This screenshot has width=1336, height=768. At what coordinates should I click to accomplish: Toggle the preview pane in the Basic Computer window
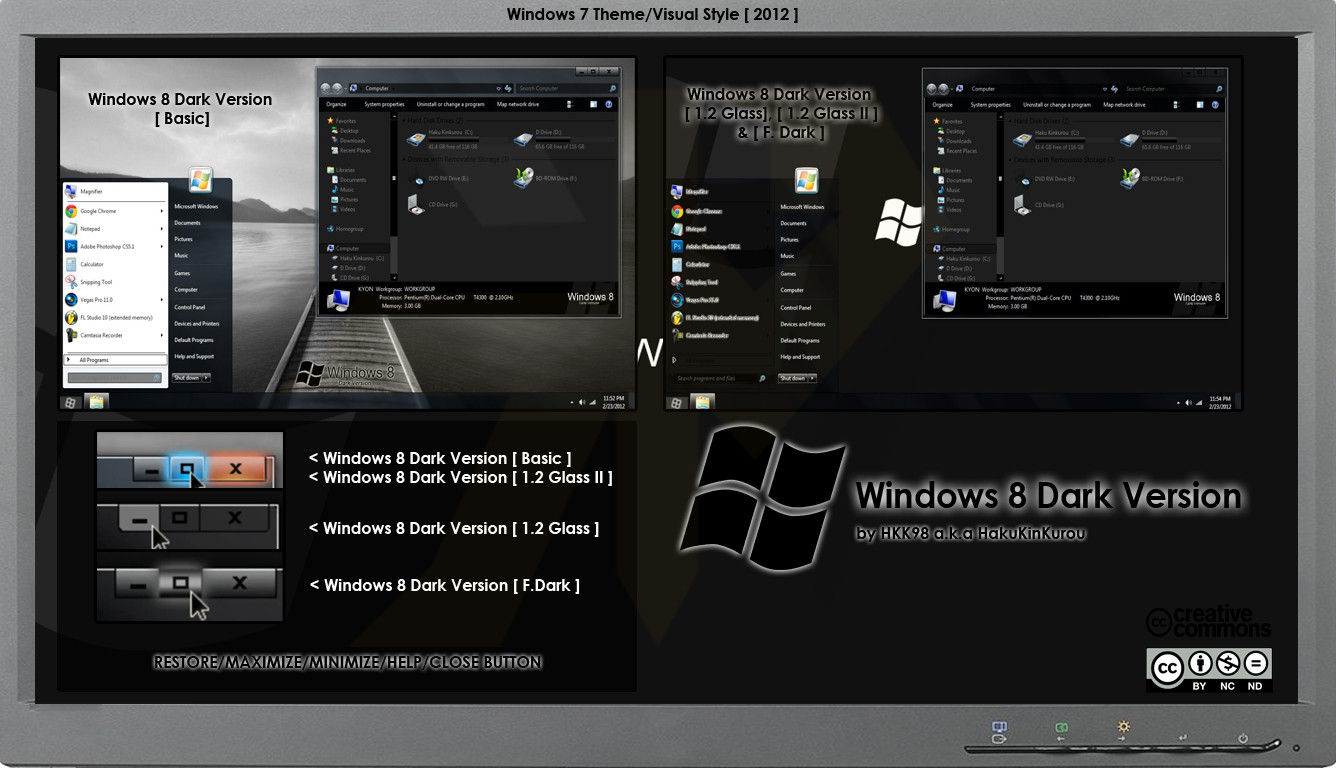593,104
